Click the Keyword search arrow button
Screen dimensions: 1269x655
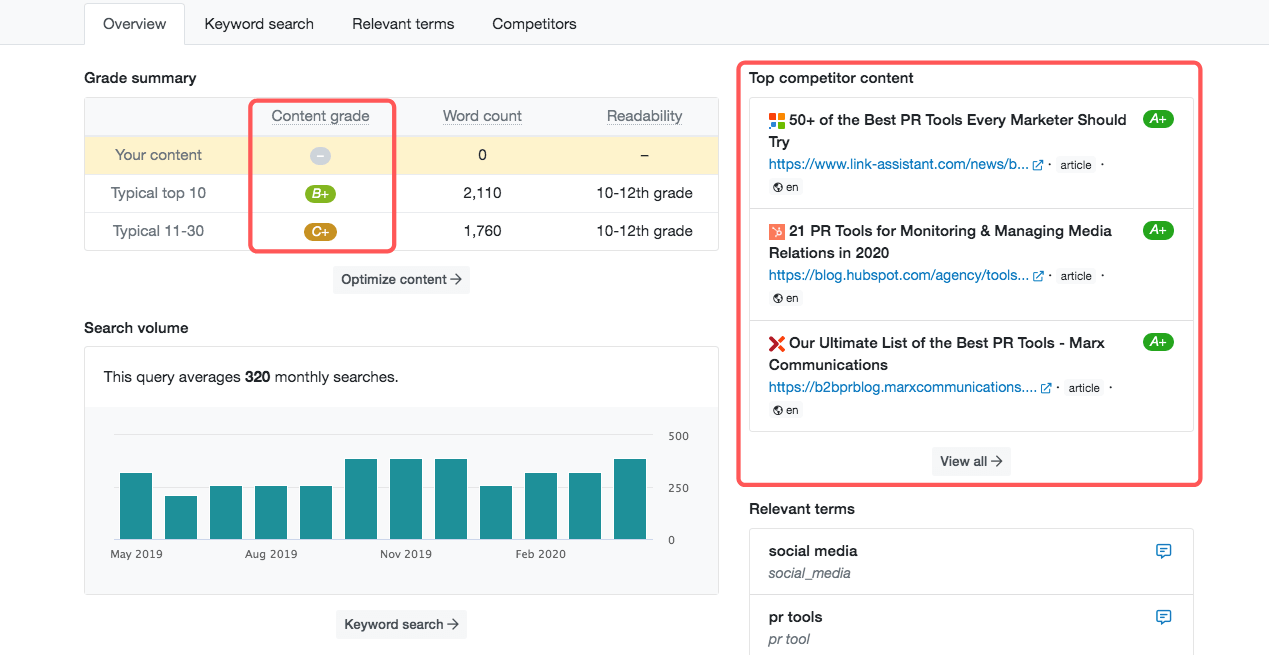(401, 625)
